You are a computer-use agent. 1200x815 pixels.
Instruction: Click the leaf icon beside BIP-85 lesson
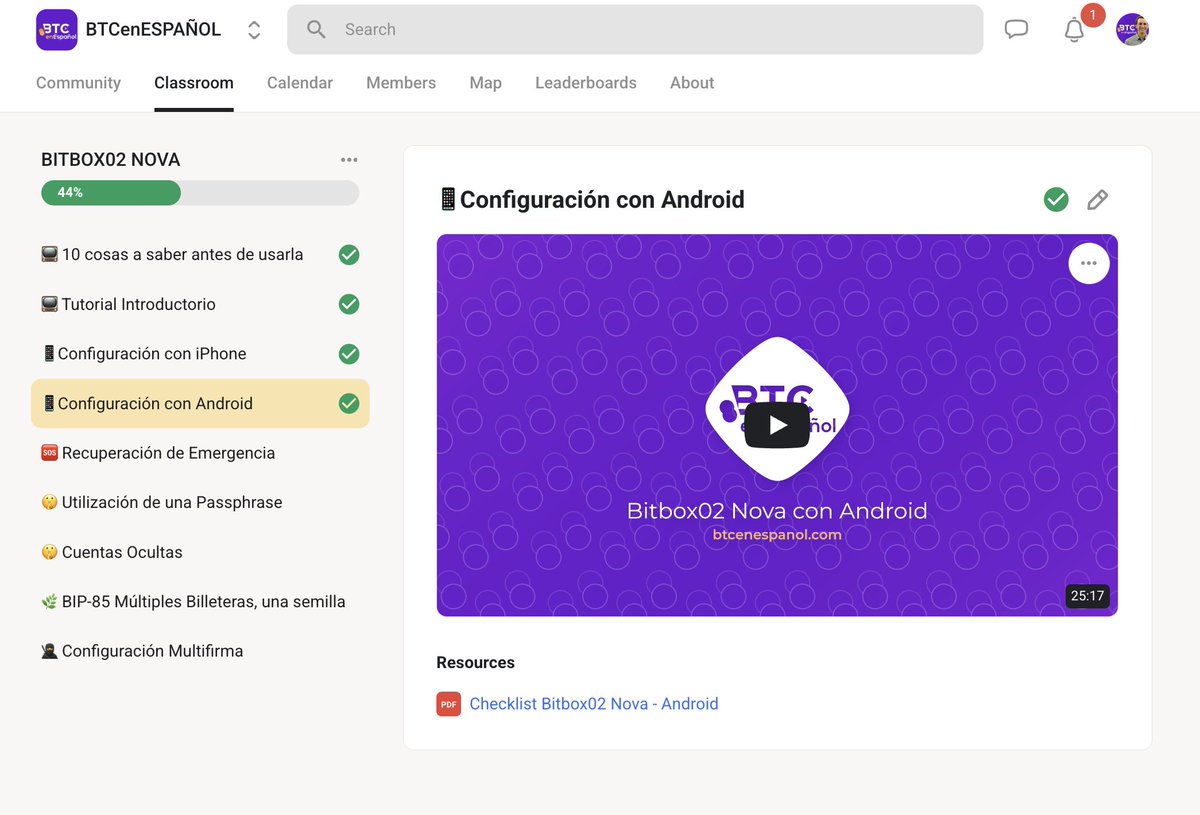tap(49, 602)
